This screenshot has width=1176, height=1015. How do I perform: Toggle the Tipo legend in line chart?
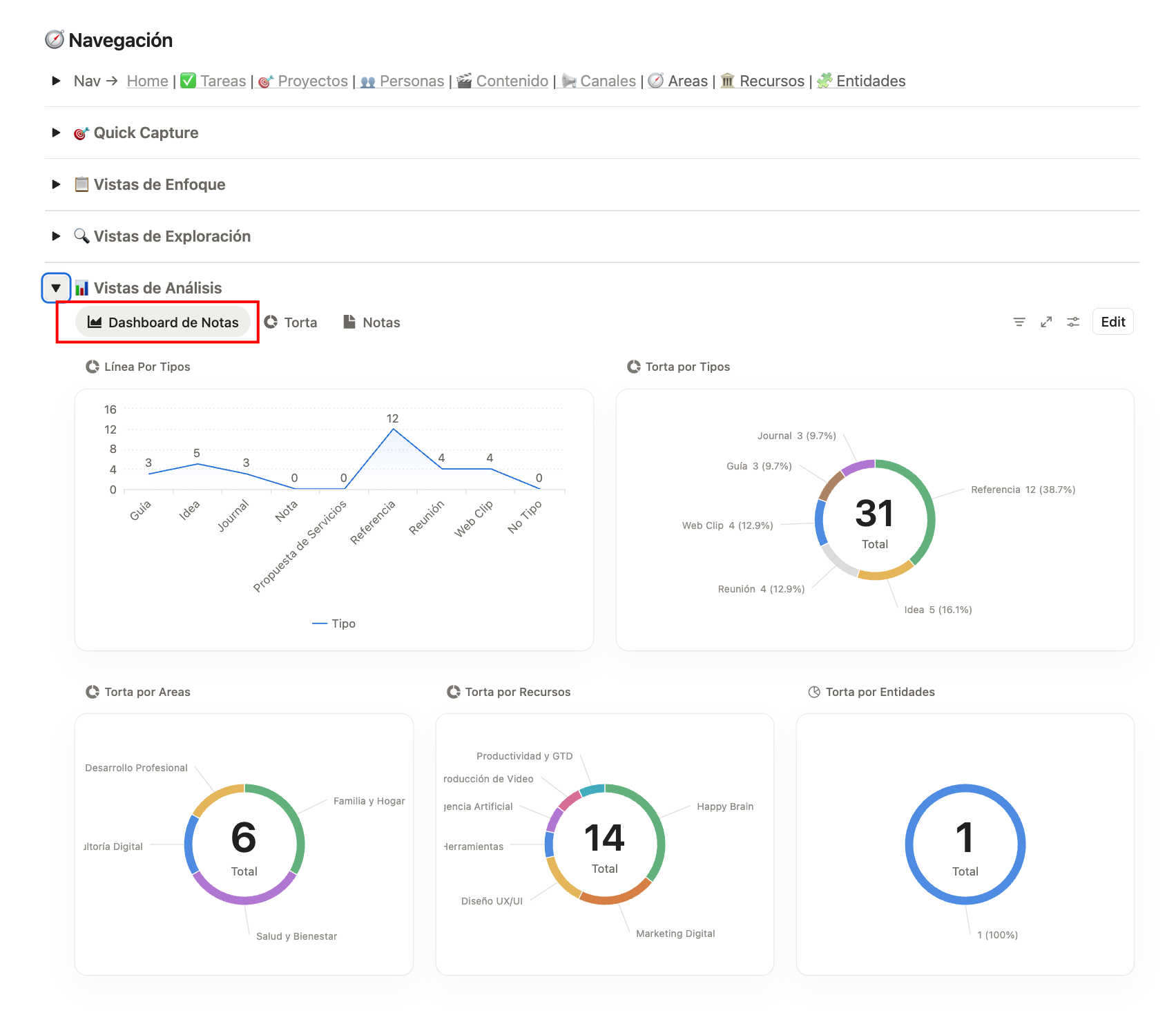(334, 623)
